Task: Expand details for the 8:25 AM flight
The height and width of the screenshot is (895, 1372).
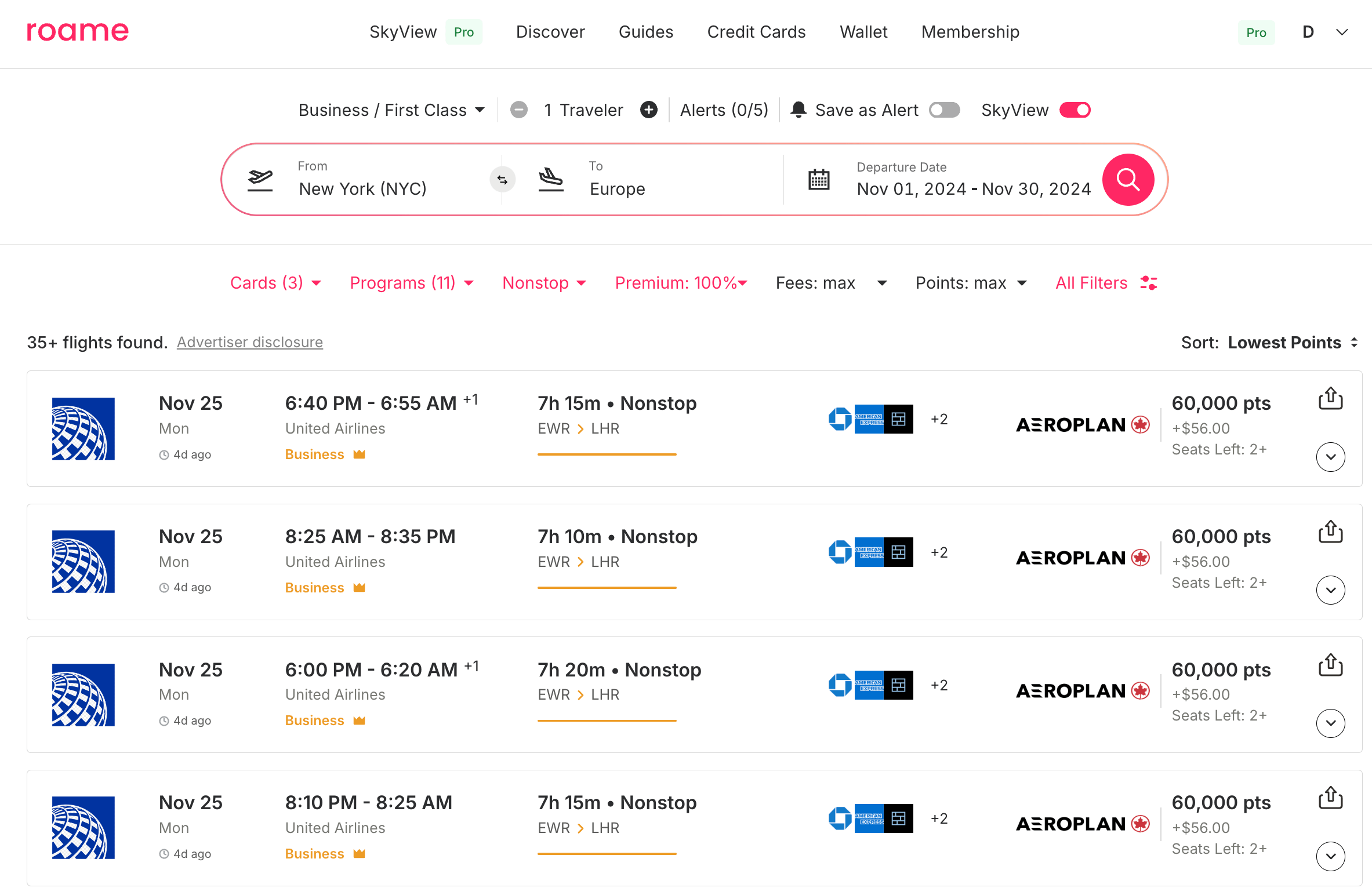Action: (1331, 590)
